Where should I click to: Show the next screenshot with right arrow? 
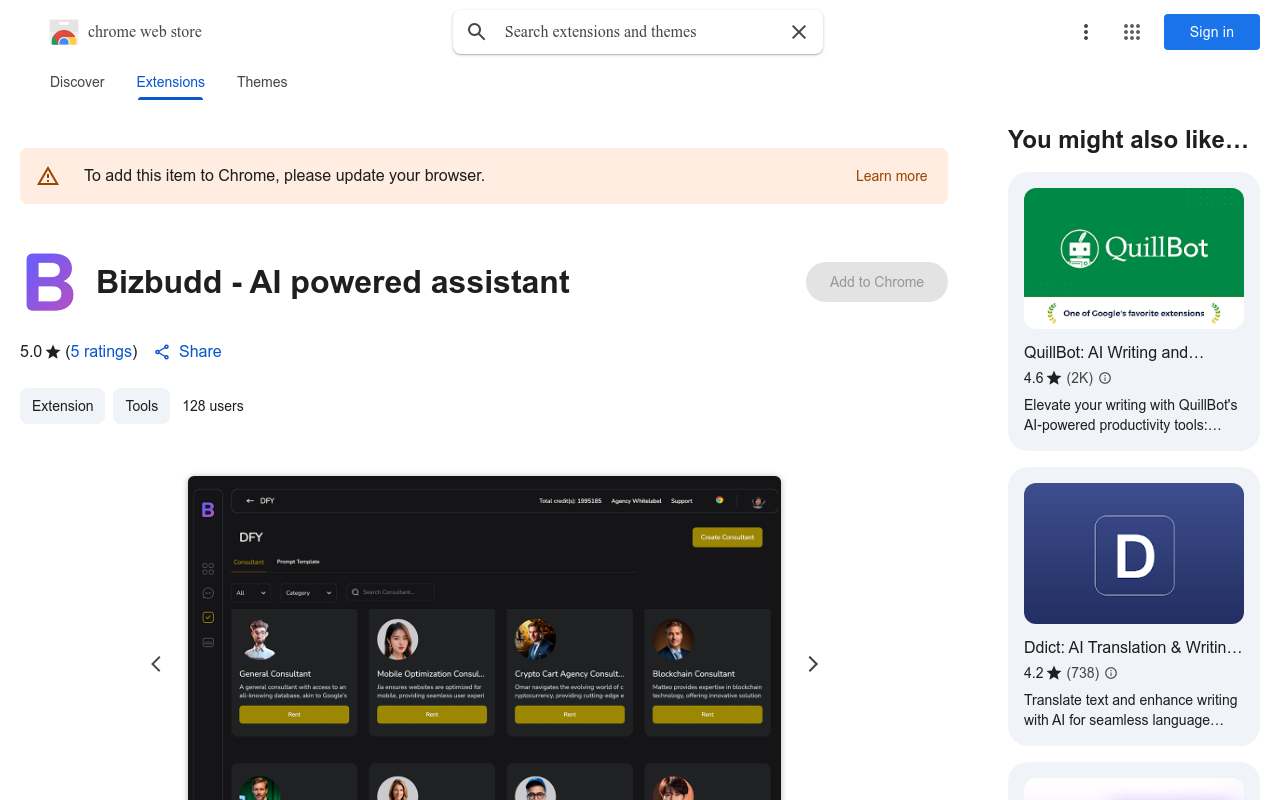(813, 664)
